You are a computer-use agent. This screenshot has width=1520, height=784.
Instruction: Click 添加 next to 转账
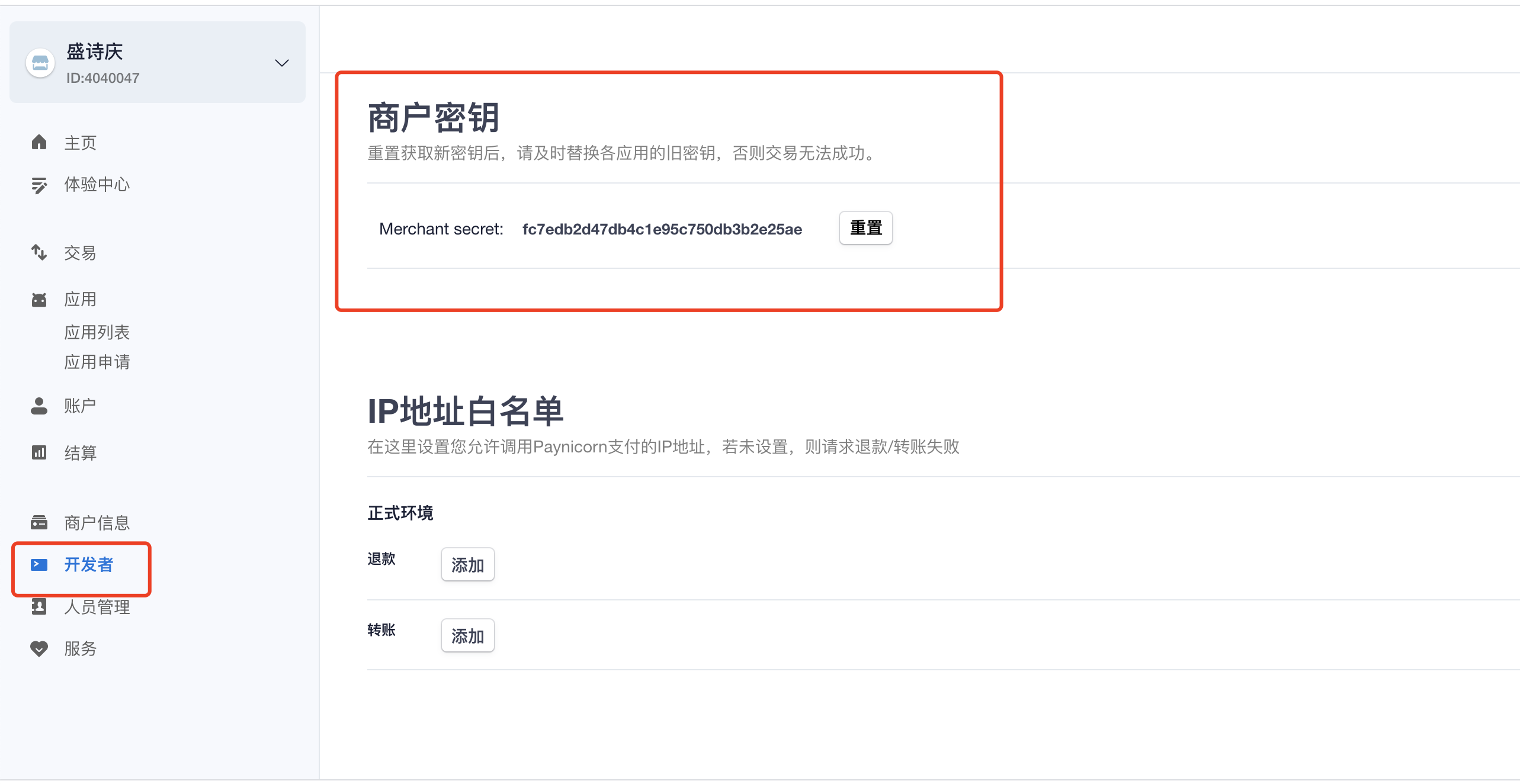coord(467,635)
